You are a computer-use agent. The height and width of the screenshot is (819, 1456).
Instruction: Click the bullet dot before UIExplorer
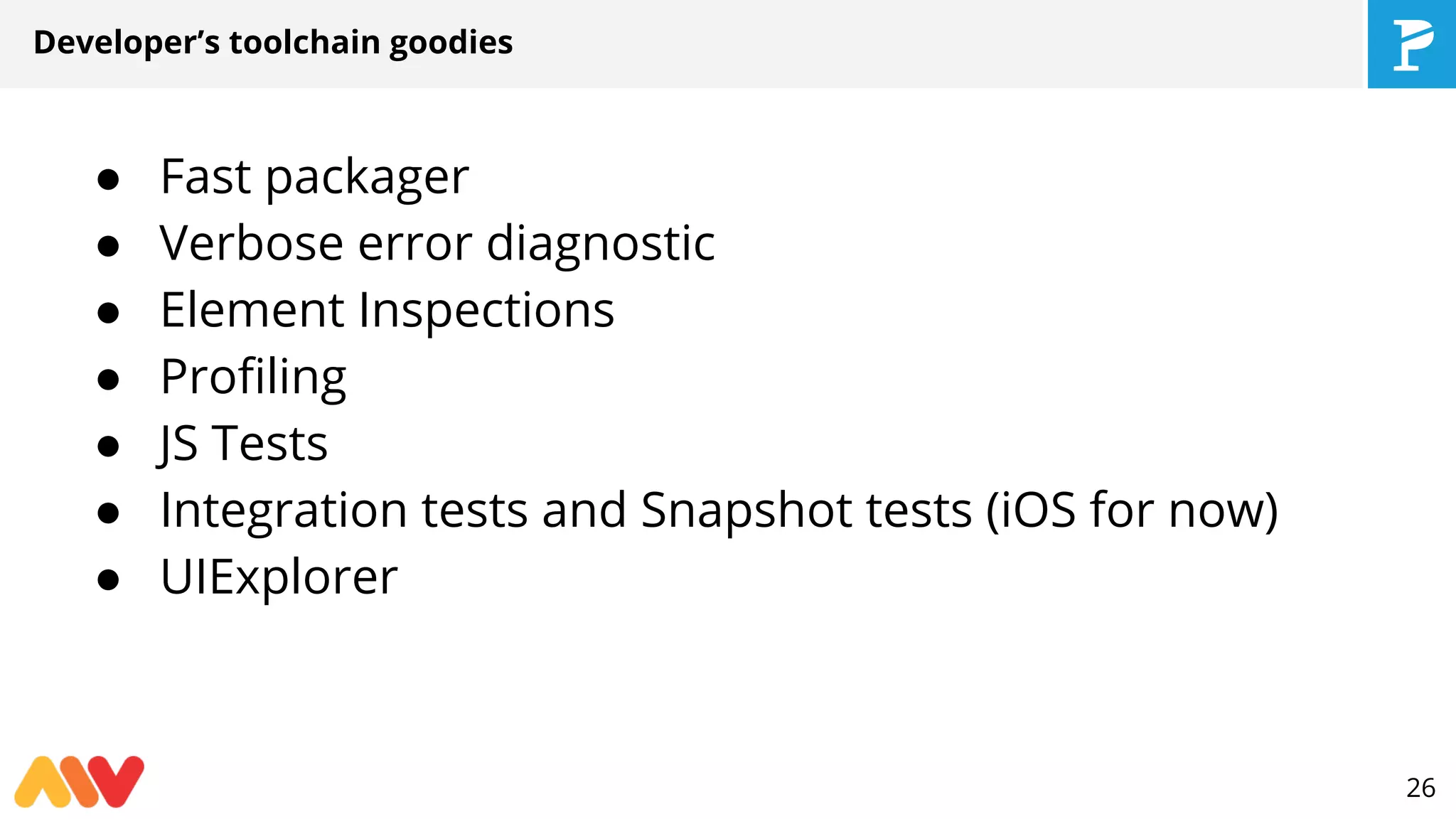pos(108,580)
